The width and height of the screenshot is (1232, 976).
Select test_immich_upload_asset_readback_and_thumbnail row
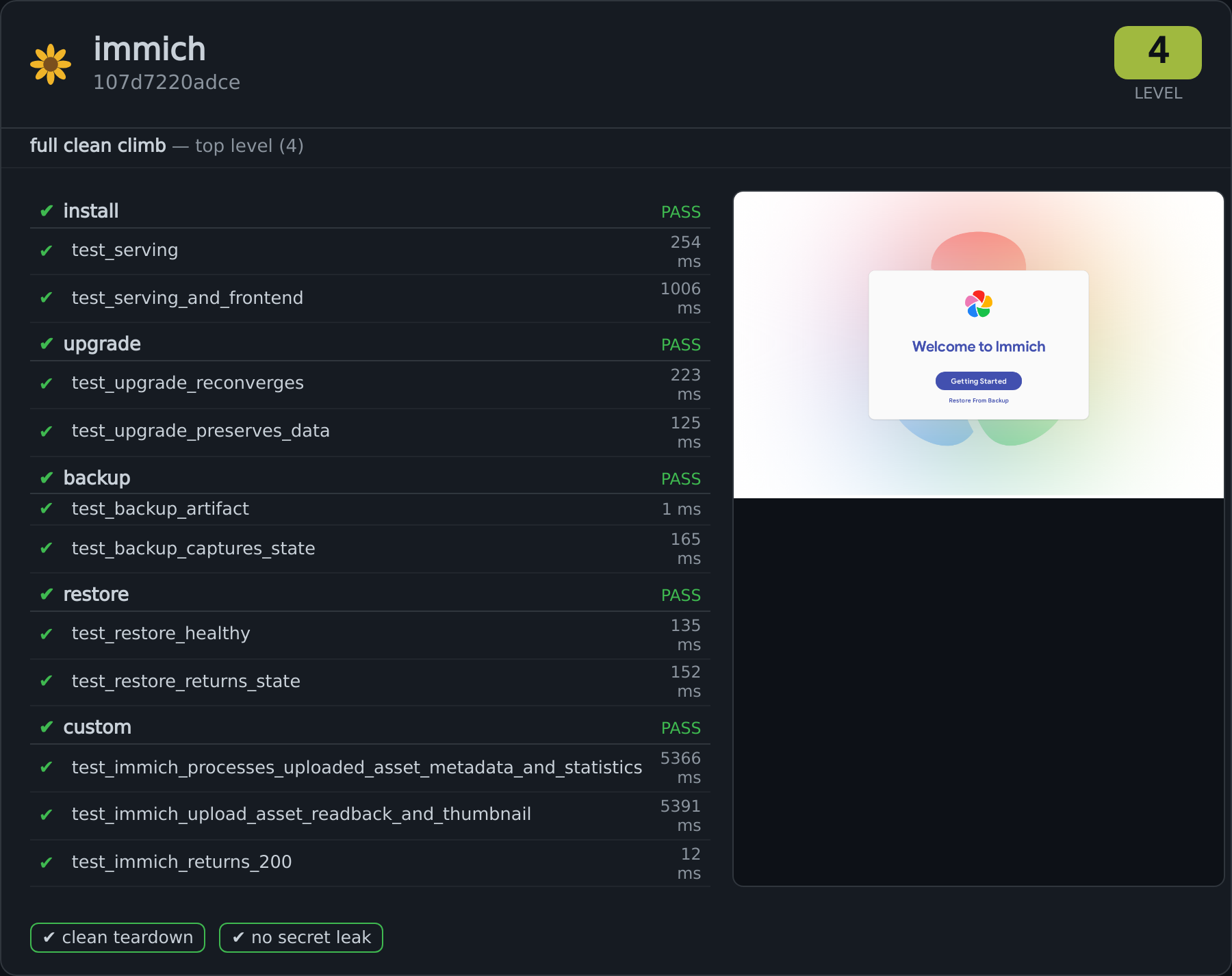pos(370,816)
